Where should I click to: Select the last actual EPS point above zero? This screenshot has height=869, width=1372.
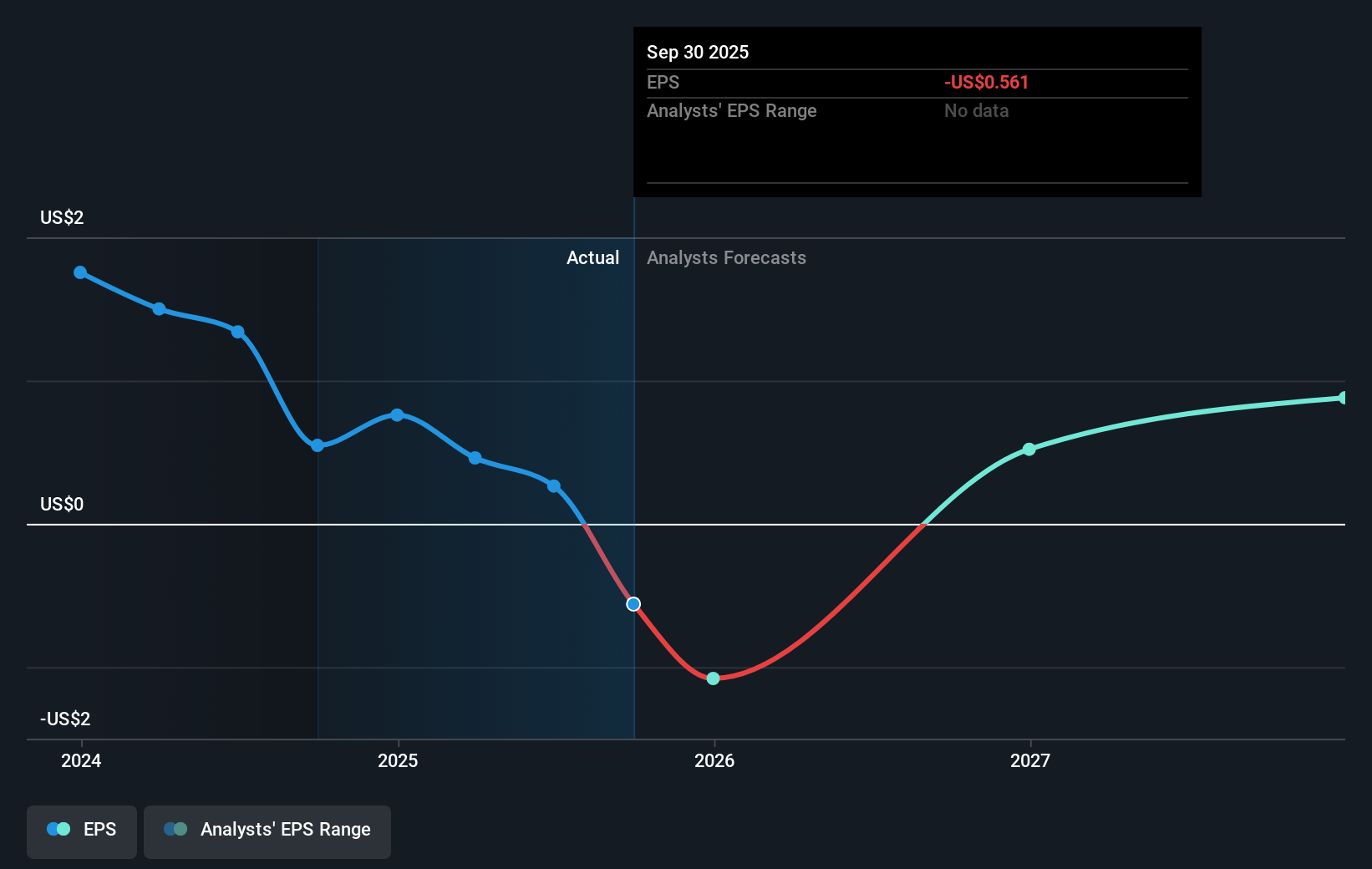554,486
